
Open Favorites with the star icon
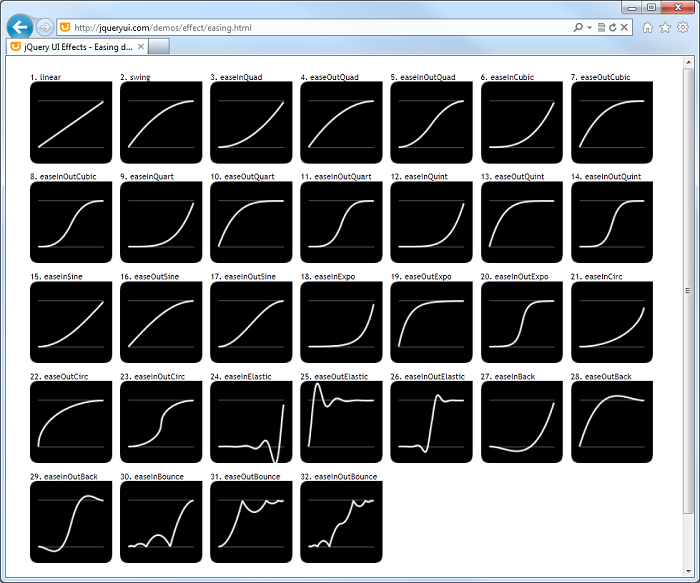(x=665, y=27)
